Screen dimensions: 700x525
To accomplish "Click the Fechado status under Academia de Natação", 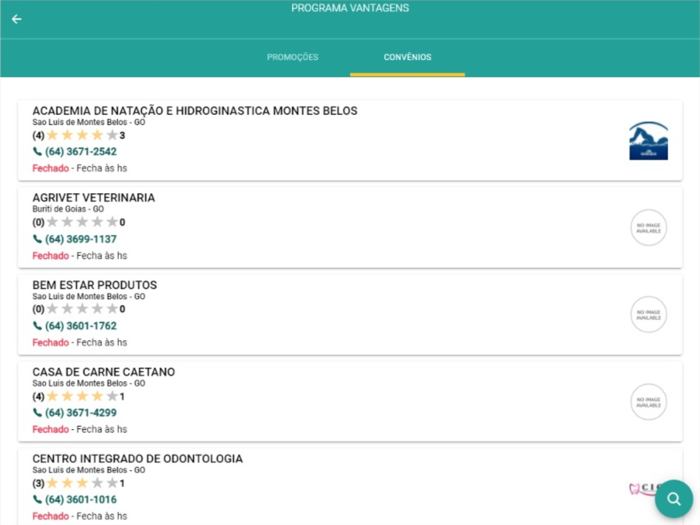I will coord(50,168).
